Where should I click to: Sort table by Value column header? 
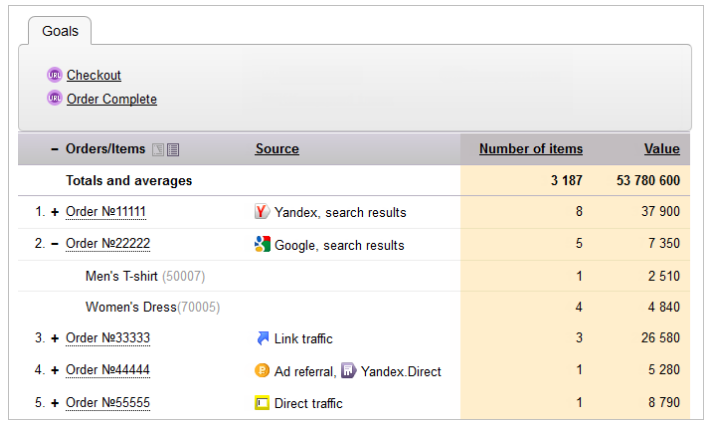point(661,149)
